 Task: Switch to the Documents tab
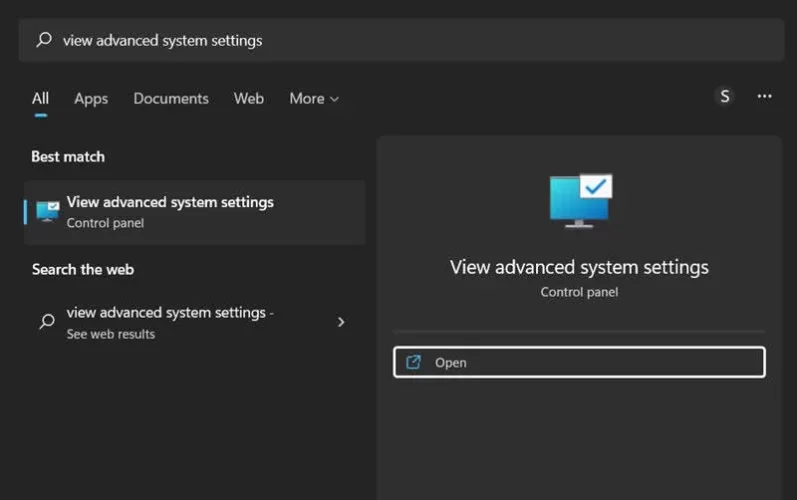click(x=171, y=98)
